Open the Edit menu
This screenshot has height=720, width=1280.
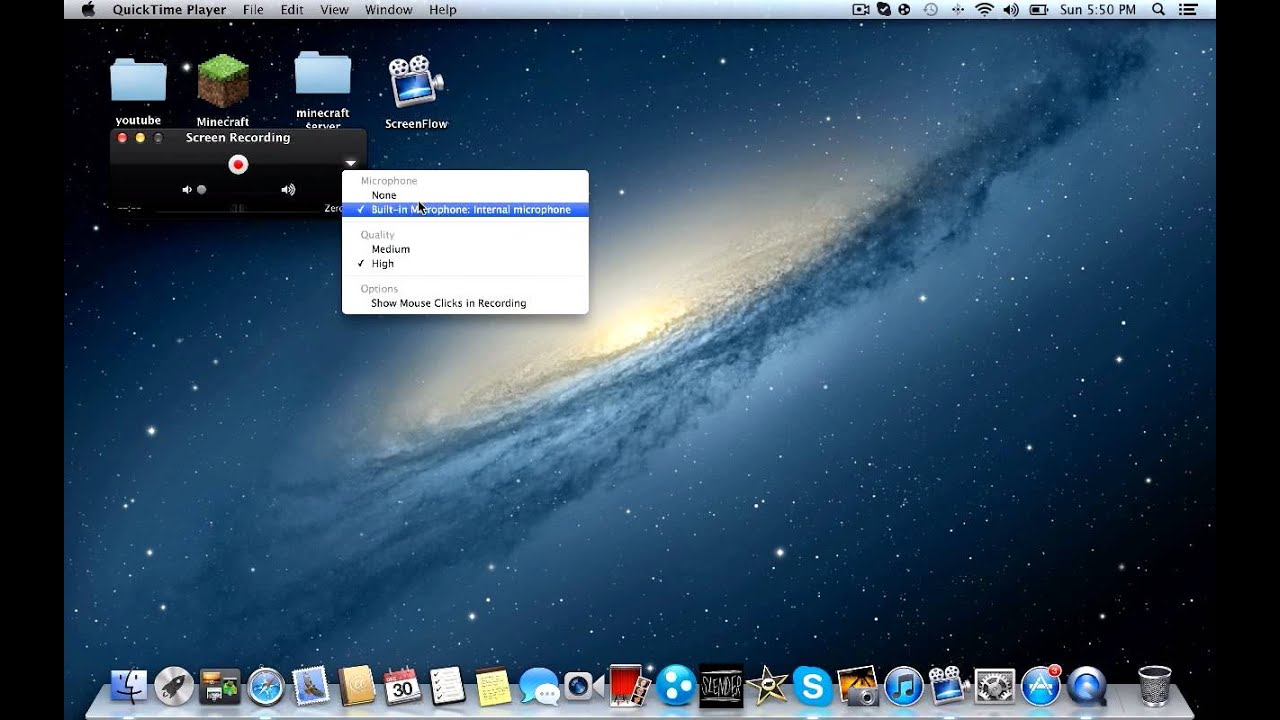(292, 10)
